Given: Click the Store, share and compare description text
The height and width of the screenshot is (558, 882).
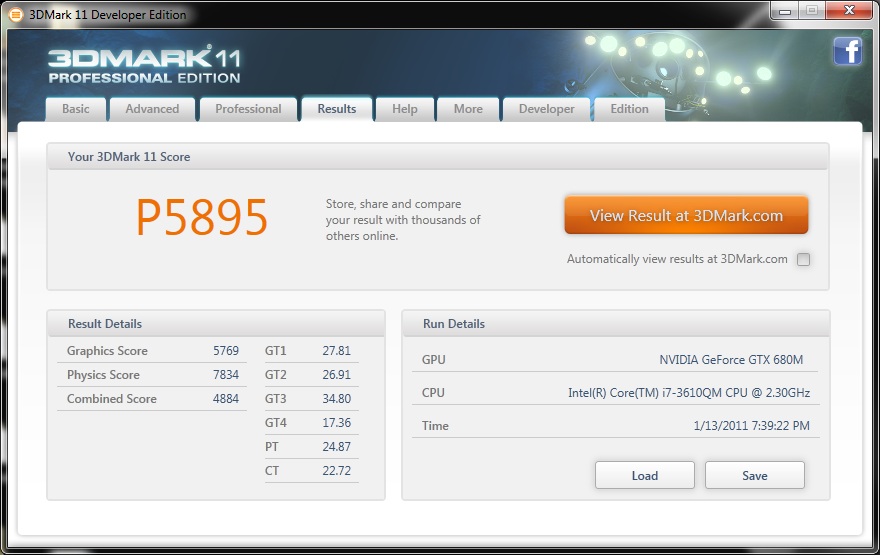Looking at the screenshot, I should pos(403,220).
